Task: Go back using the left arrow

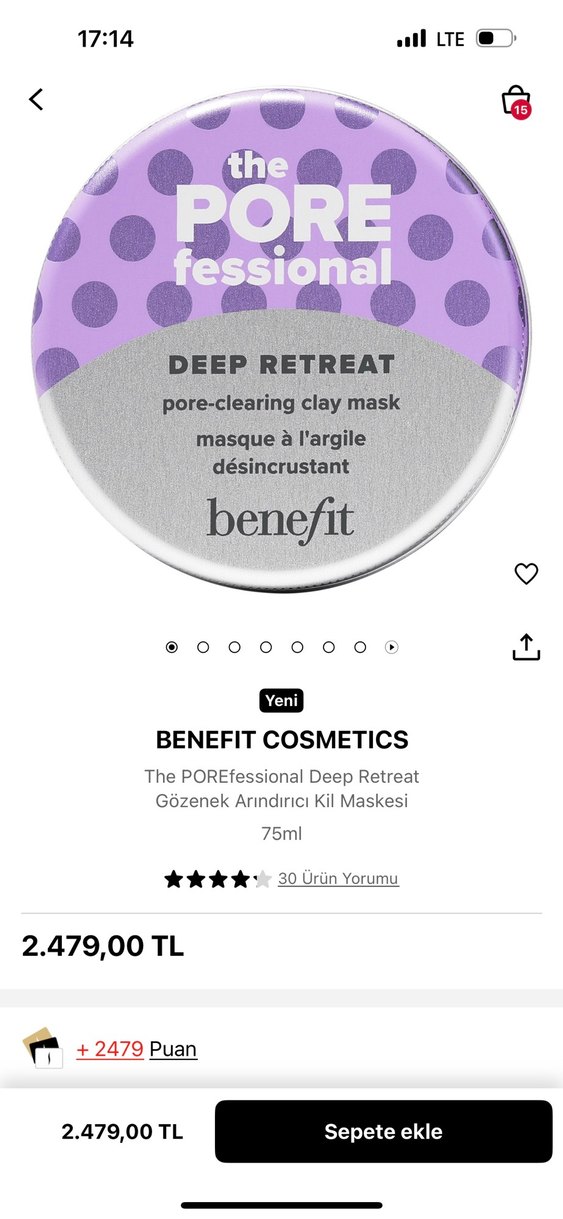Action: [36, 99]
